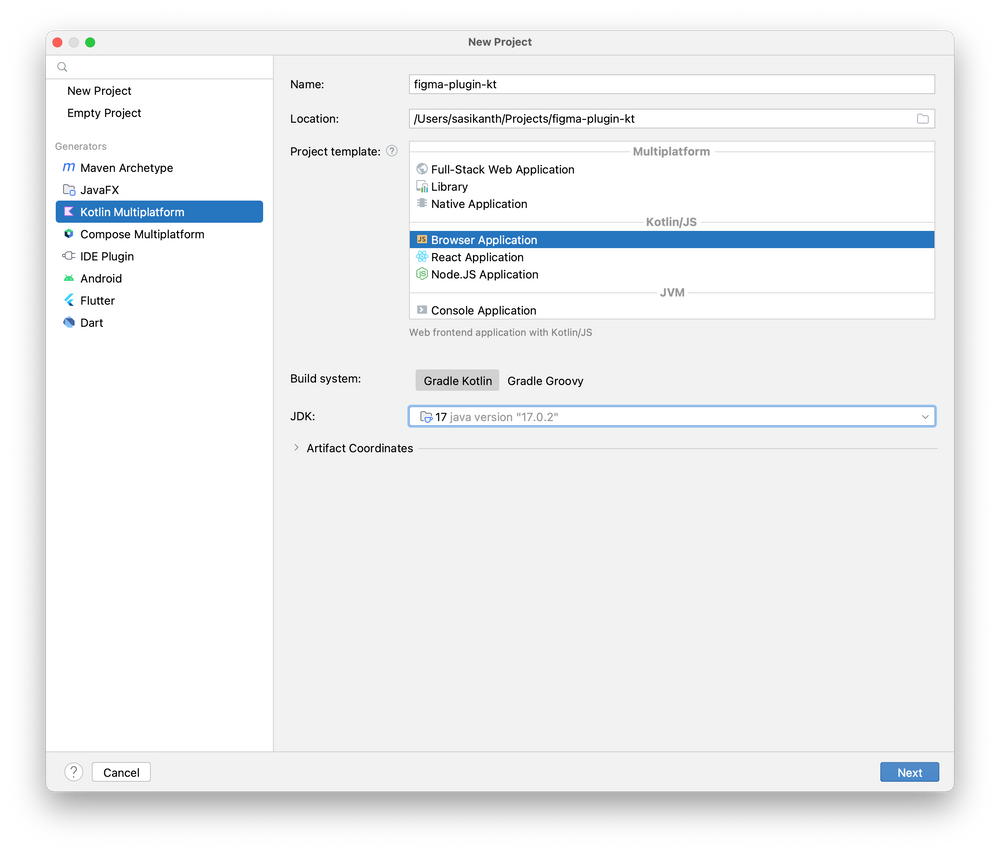Image resolution: width=1000 pixels, height=852 pixels.
Task: Select the Flutter generator
Action: (95, 300)
